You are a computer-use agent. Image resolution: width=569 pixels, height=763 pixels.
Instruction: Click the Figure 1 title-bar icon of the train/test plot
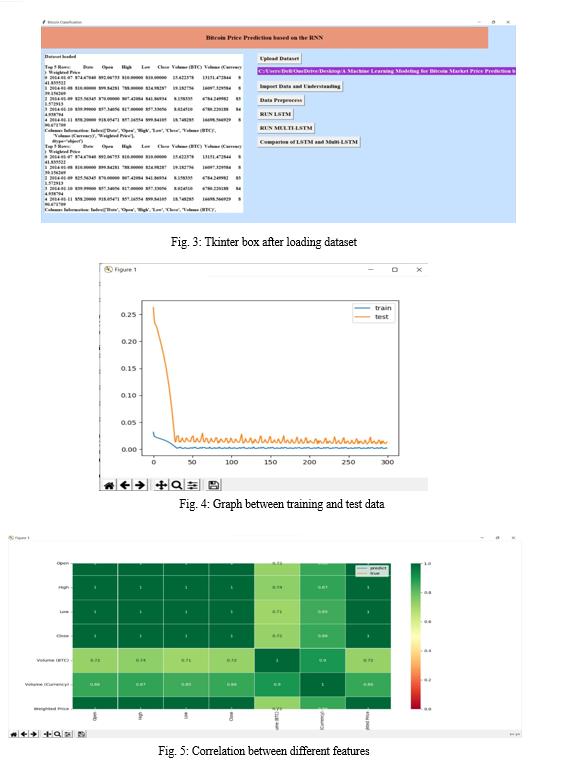pos(109,270)
